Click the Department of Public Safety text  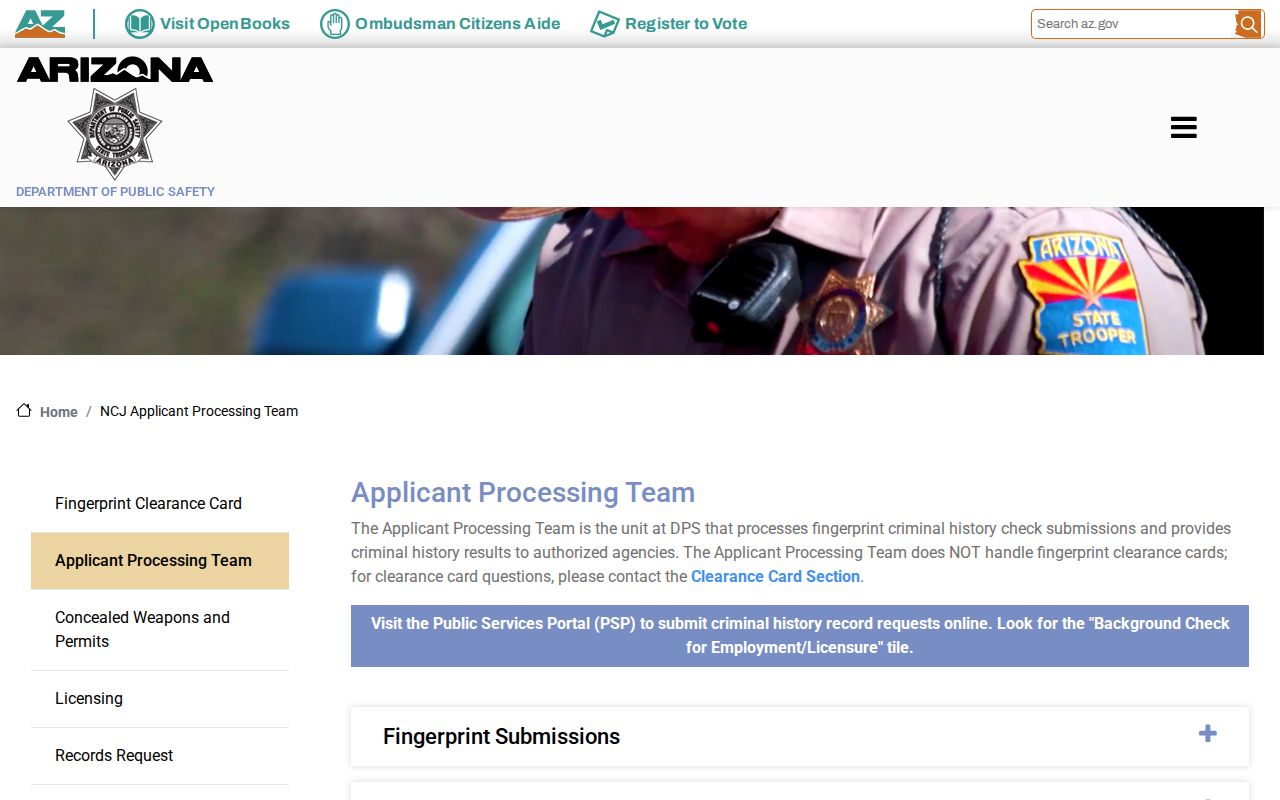(115, 191)
